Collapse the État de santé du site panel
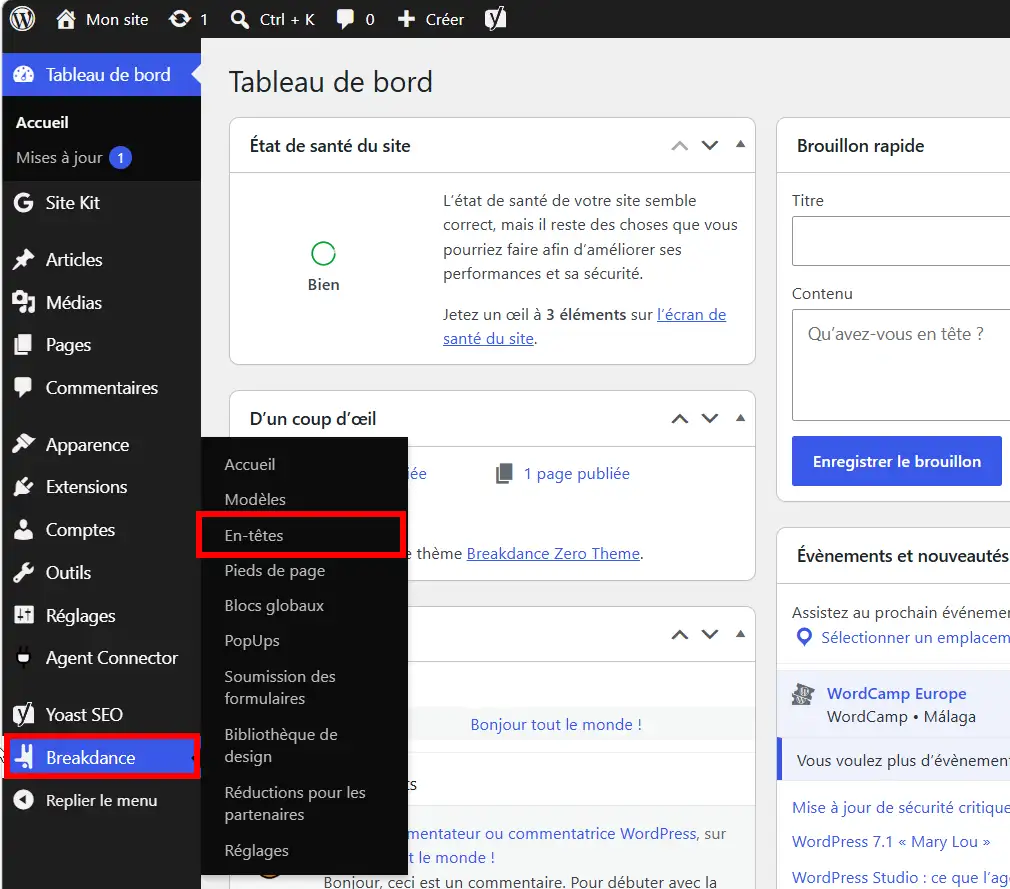Image resolution: width=1010 pixels, height=889 pixels. 741,144
